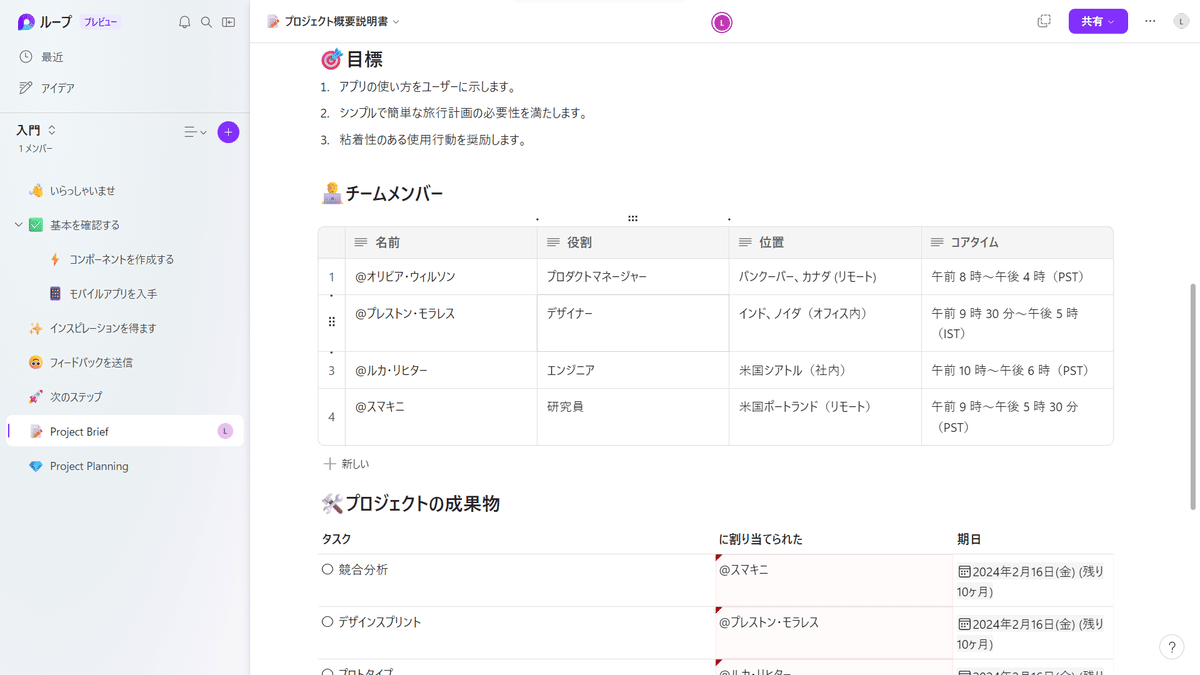Image resolution: width=1200 pixels, height=675 pixels.
Task: Add new row with ＋ 新しい
Action: 346,464
